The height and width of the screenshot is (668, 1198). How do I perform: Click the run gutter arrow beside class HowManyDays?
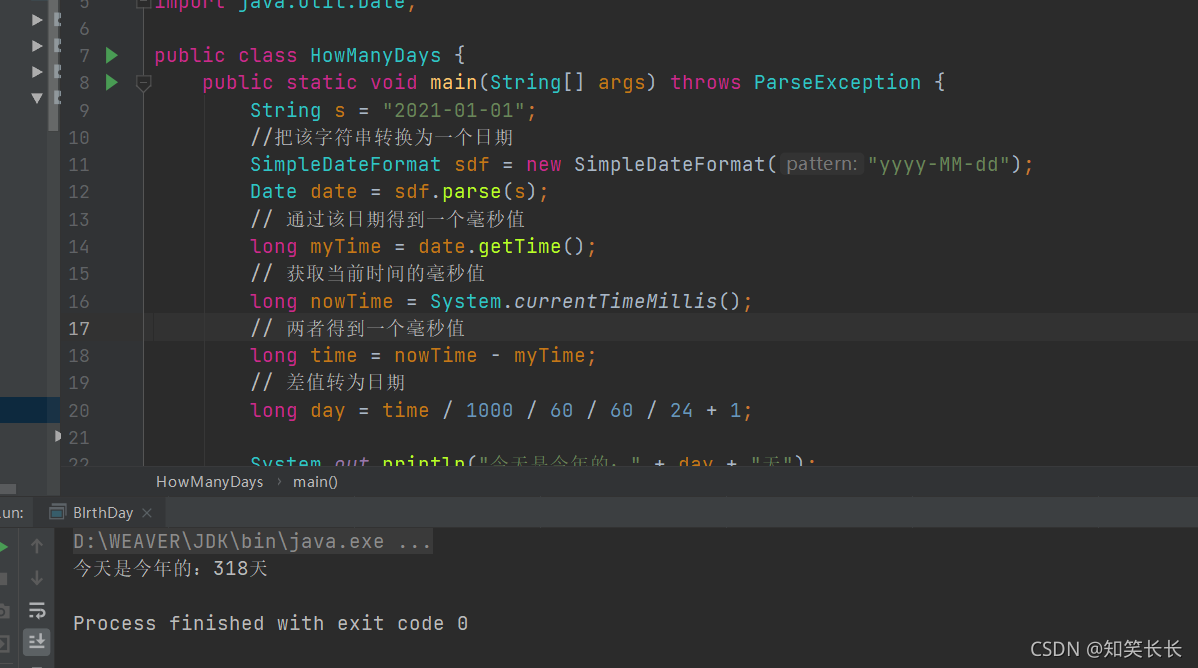(112, 55)
